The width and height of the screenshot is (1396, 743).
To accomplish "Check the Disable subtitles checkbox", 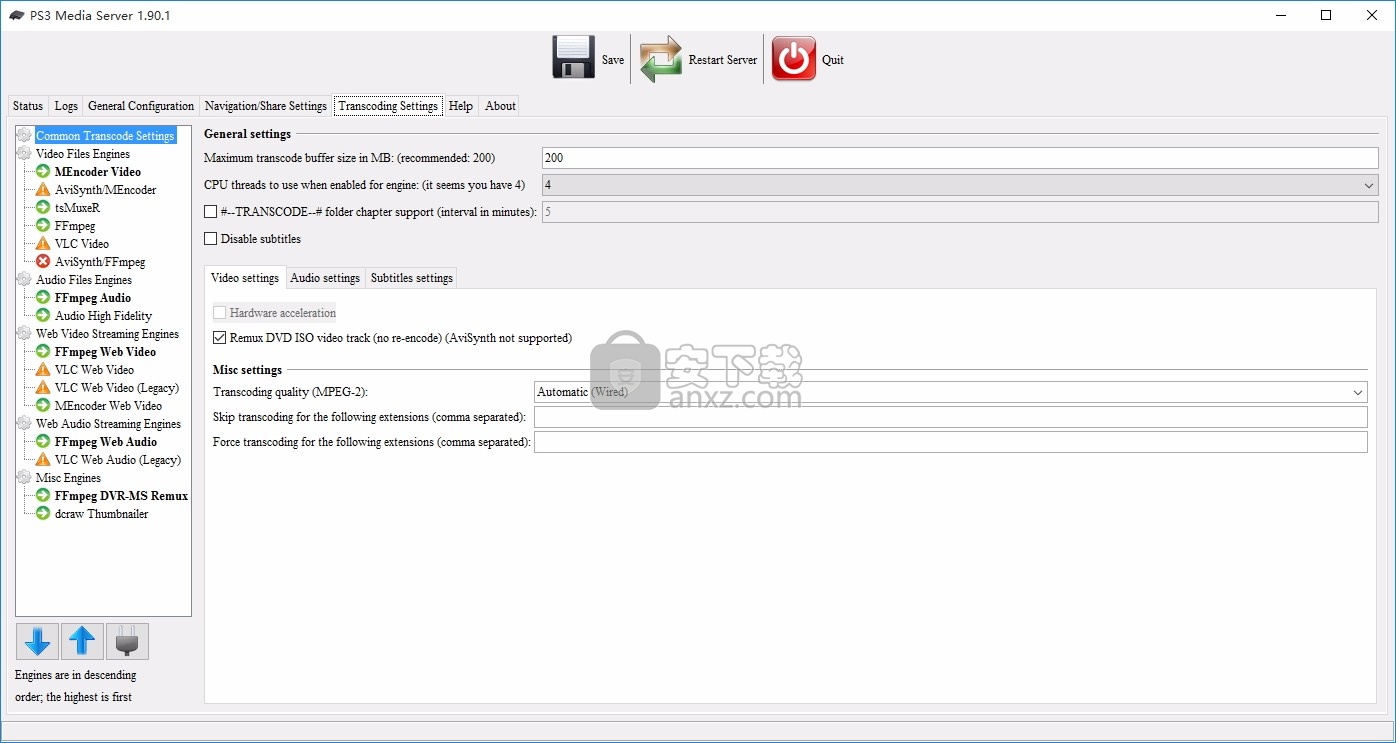I will pos(210,239).
